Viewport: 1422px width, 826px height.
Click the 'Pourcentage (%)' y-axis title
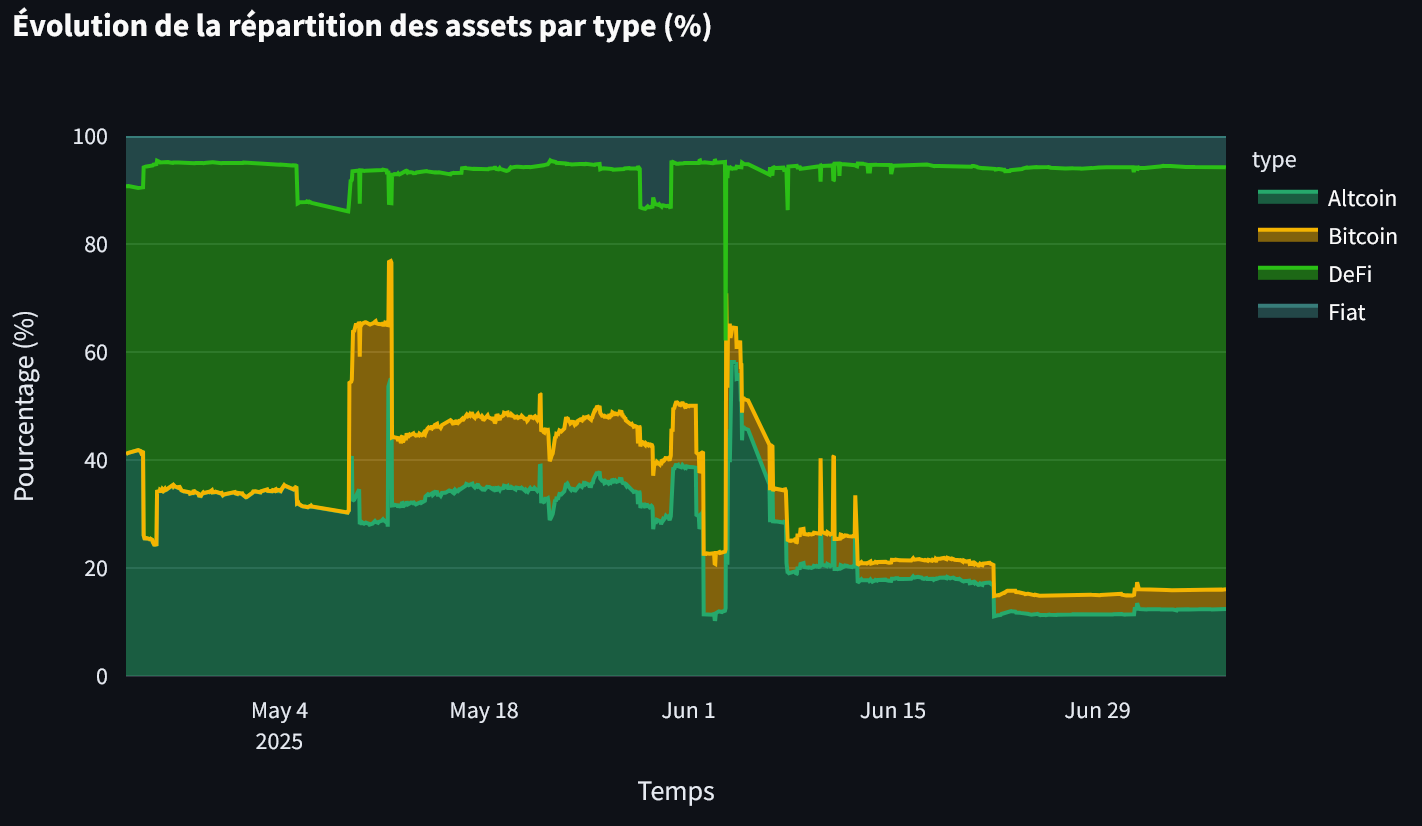(x=25, y=406)
